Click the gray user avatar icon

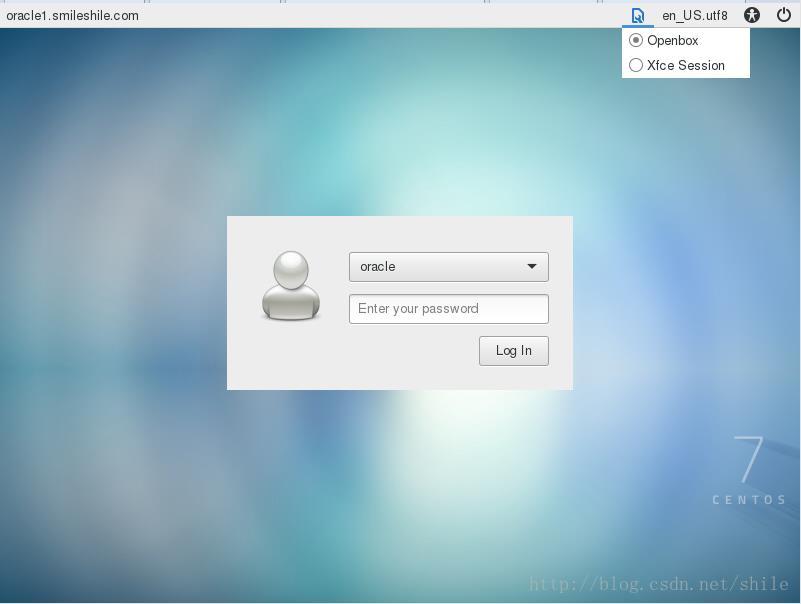(291, 286)
